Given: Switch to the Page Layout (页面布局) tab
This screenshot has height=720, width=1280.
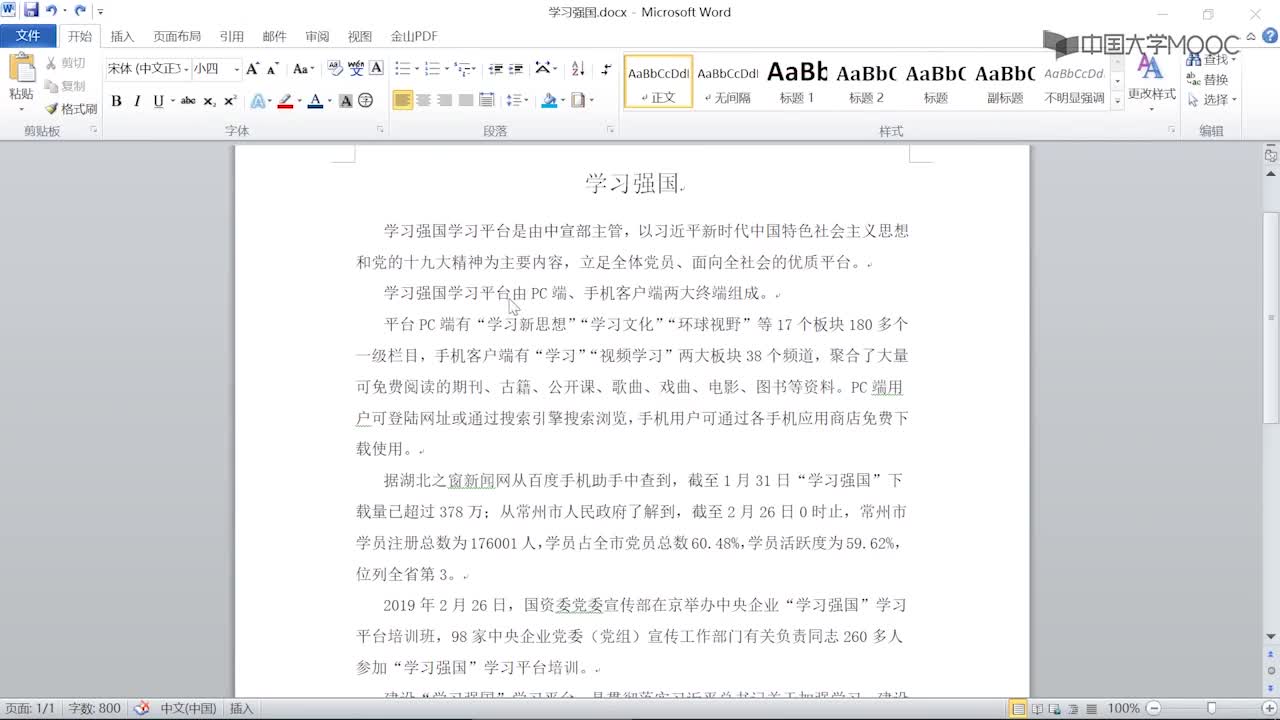Looking at the screenshot, I should point(177,36).
